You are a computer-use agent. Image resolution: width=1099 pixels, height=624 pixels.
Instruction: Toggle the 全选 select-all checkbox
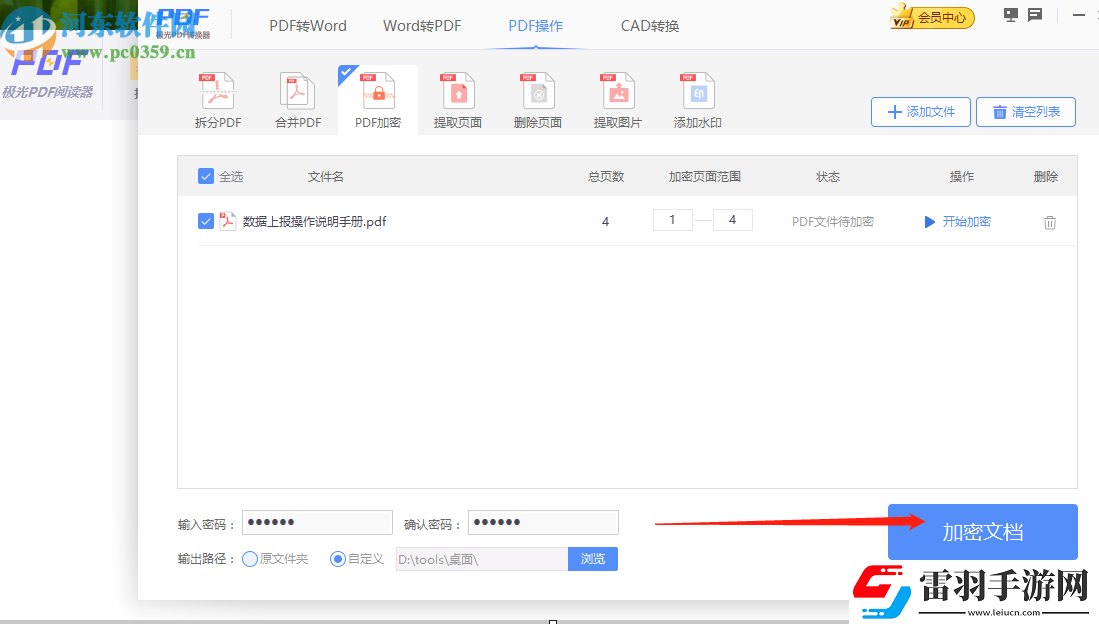tap(205, 176)
